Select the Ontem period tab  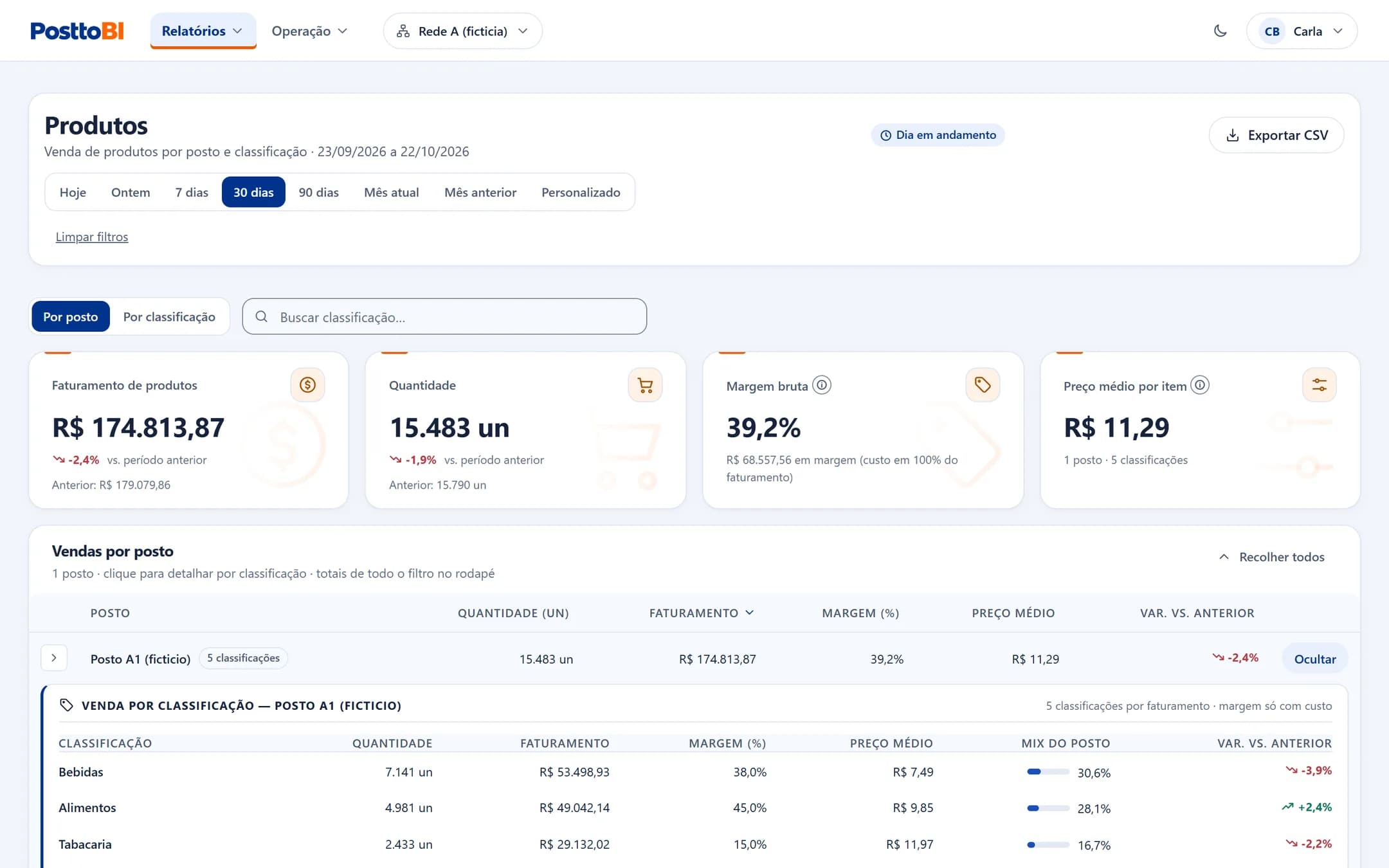(x=131, y=192)
